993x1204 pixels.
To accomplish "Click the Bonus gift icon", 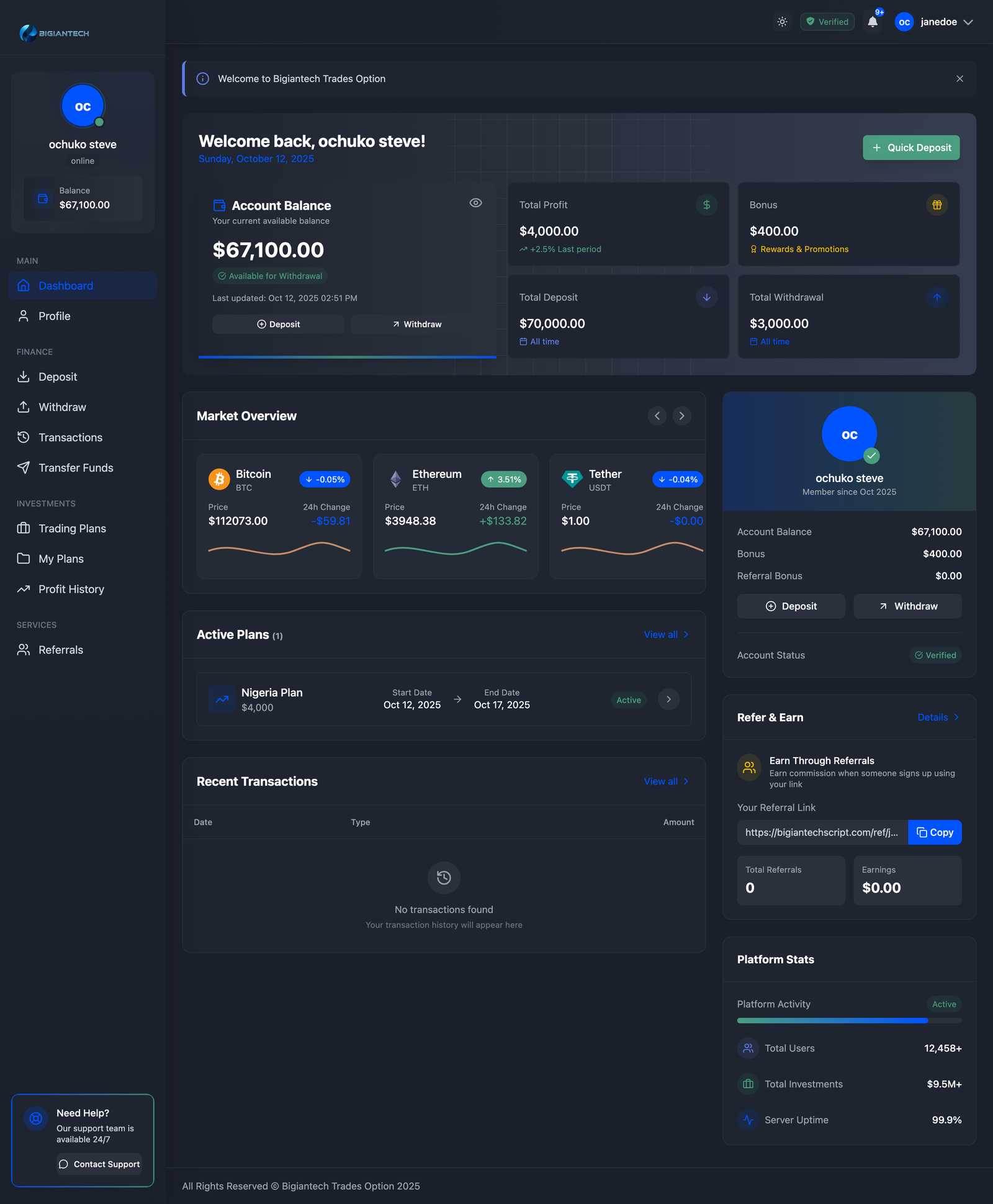I will 937,205.
